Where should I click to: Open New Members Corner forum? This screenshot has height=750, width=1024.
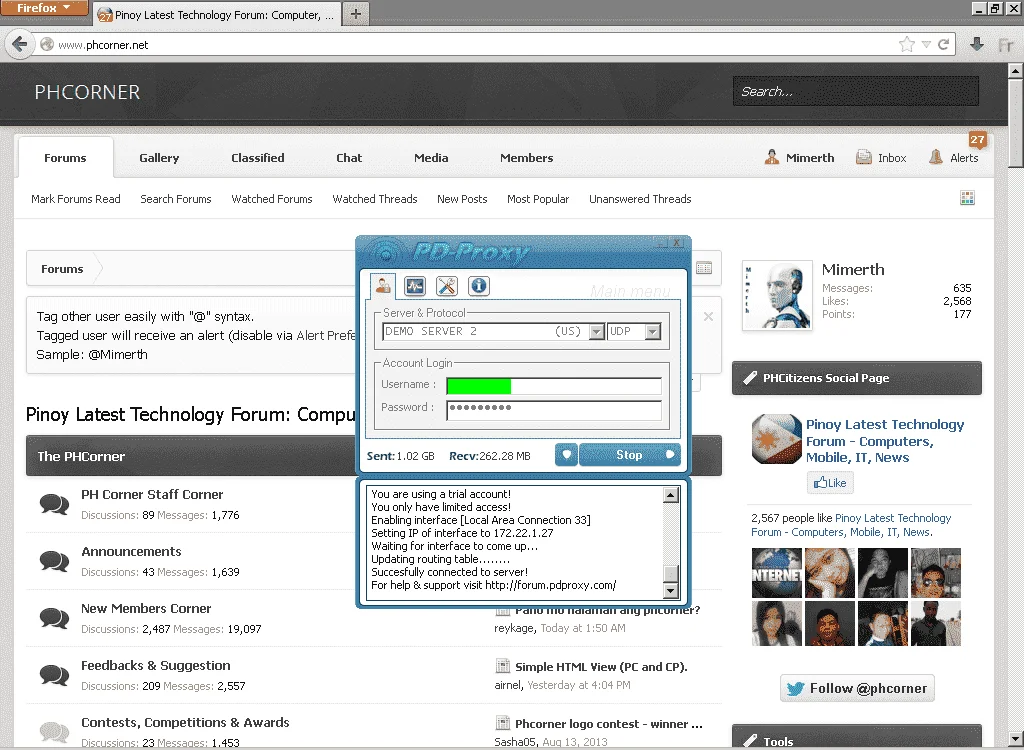[146, 608]
